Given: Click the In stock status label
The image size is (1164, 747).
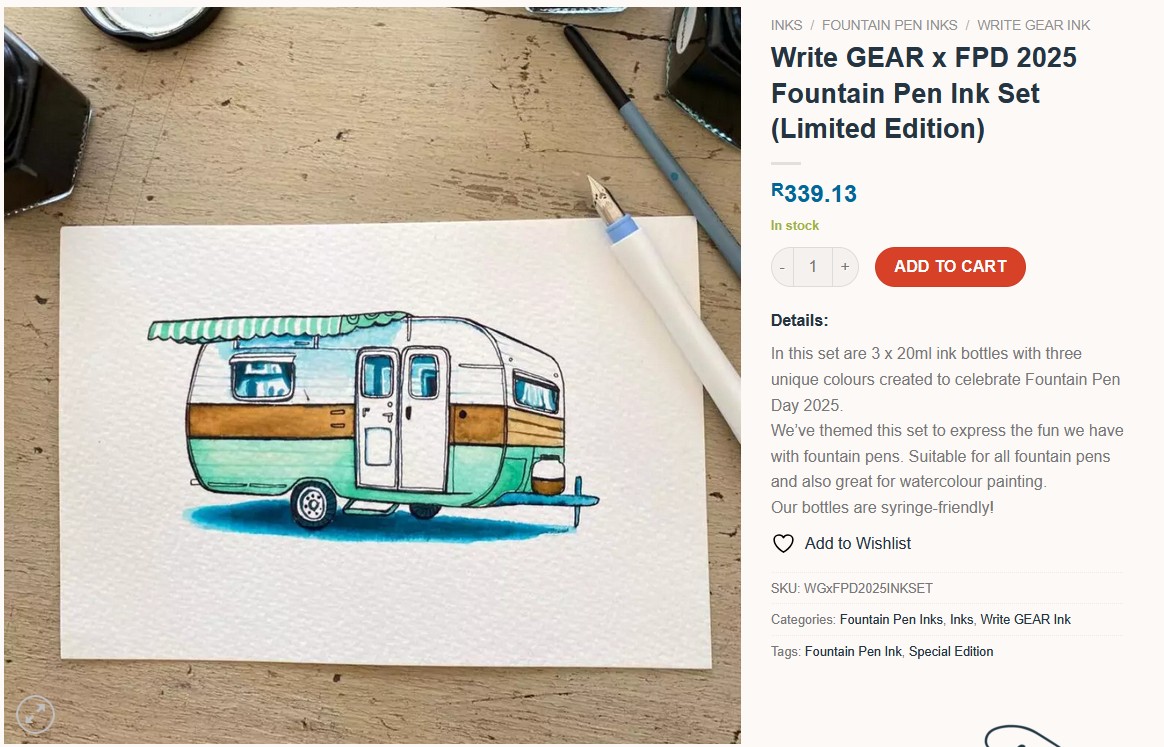Looking at the screenshot, I should coord(795,225).
